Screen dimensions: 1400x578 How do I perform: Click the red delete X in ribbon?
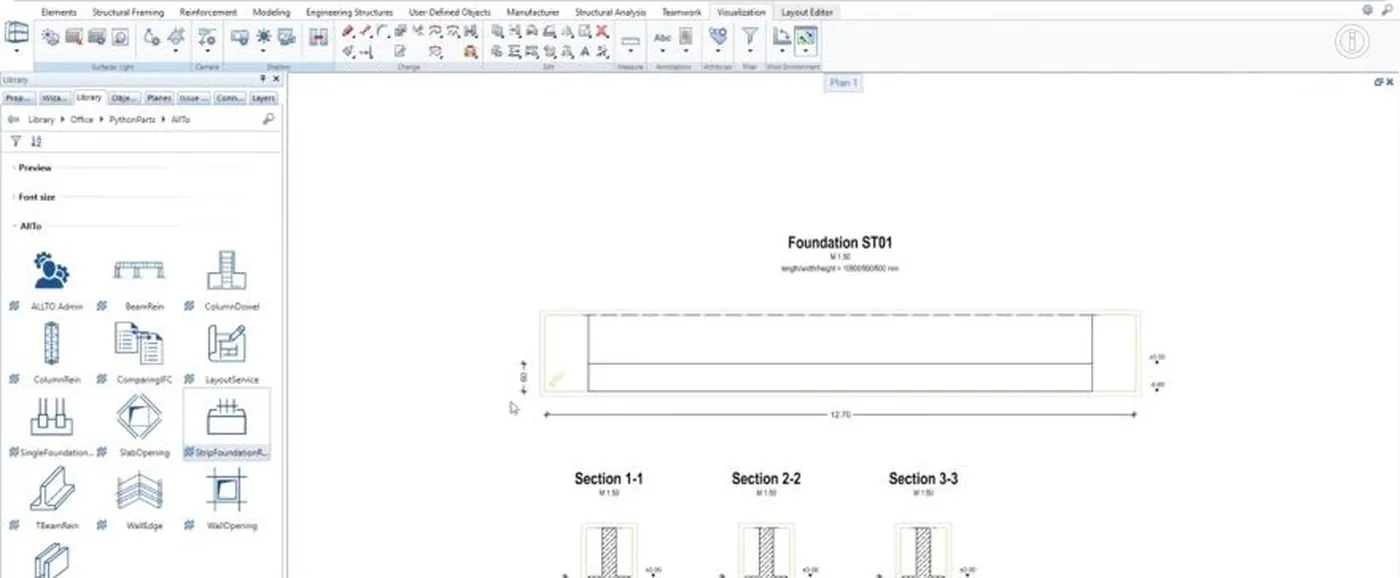(602, 32)
